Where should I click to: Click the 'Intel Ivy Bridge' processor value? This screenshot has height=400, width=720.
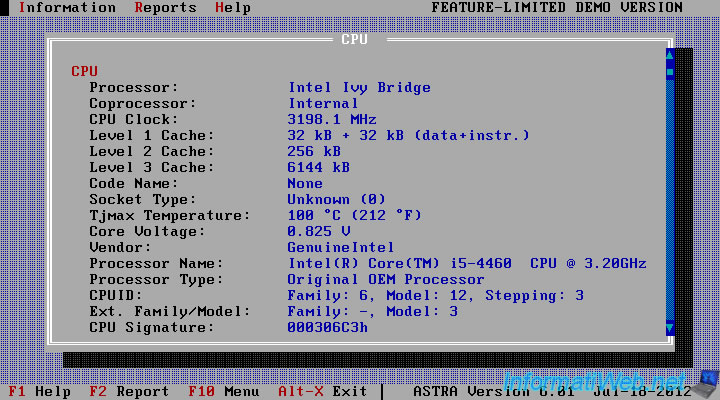point(359,87)
